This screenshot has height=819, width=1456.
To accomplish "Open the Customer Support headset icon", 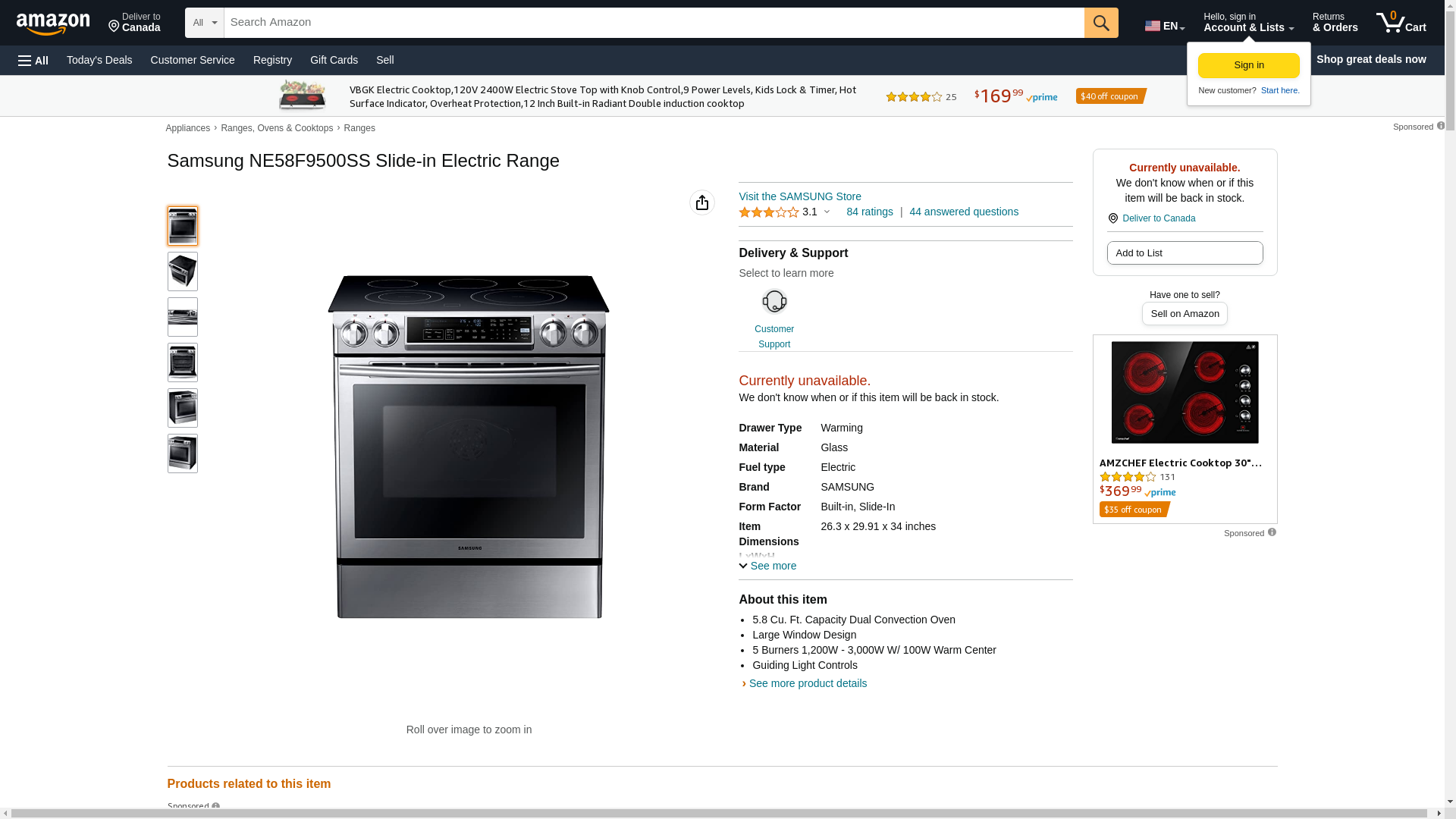I will click(x=774, y=302).
